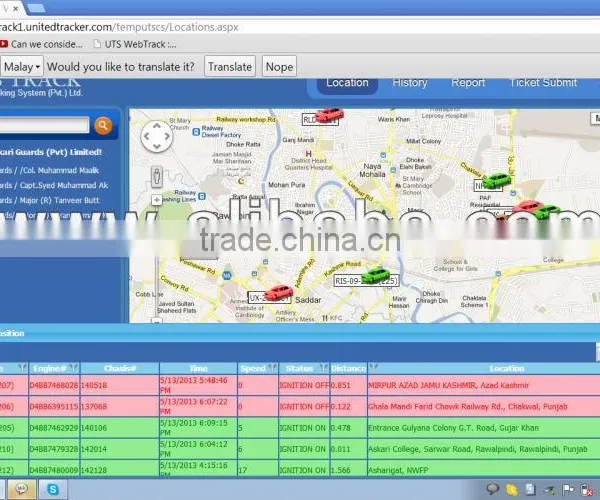The width and height of the screenshot is (600, 500).
Task: Open the Distance column filter
Action: tap(373, 368)
